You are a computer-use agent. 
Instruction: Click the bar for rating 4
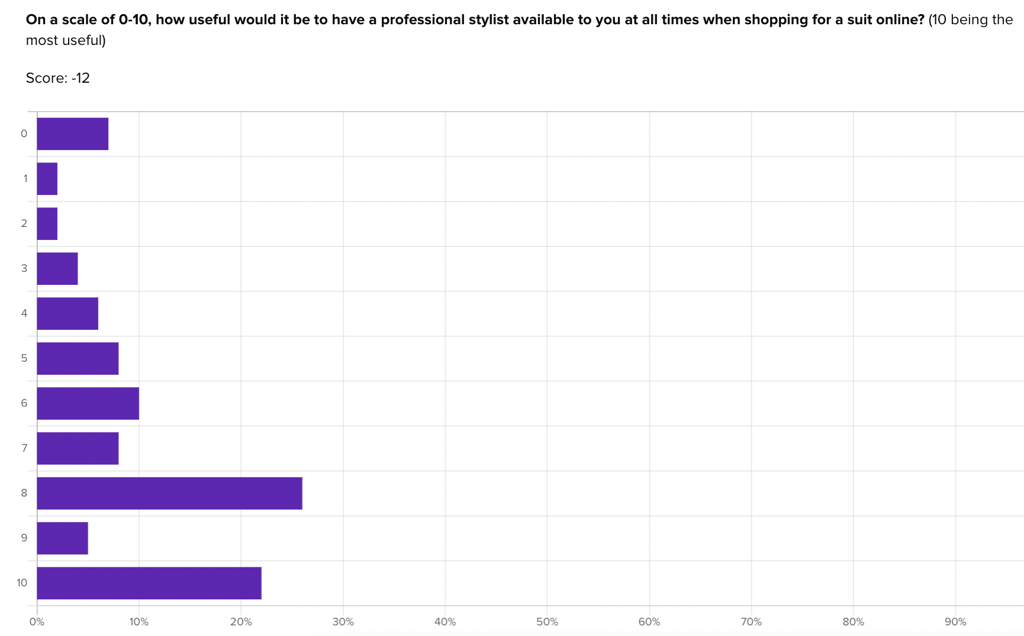68,314
